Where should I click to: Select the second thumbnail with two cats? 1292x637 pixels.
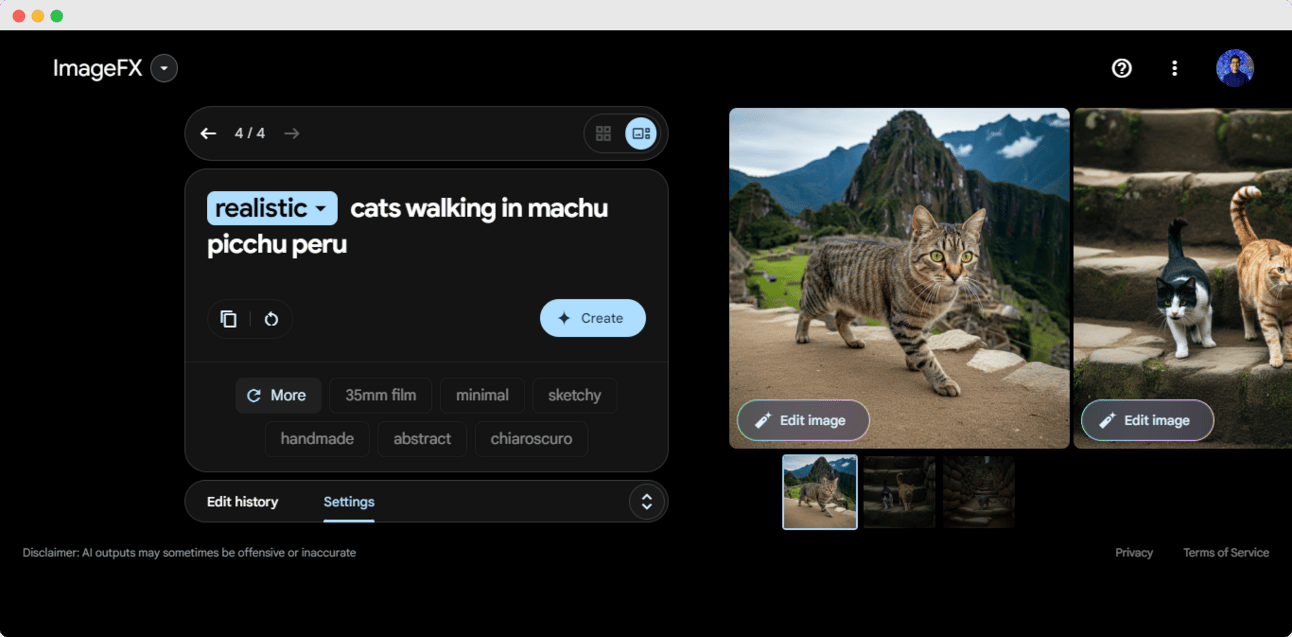(x=899, y=492)
